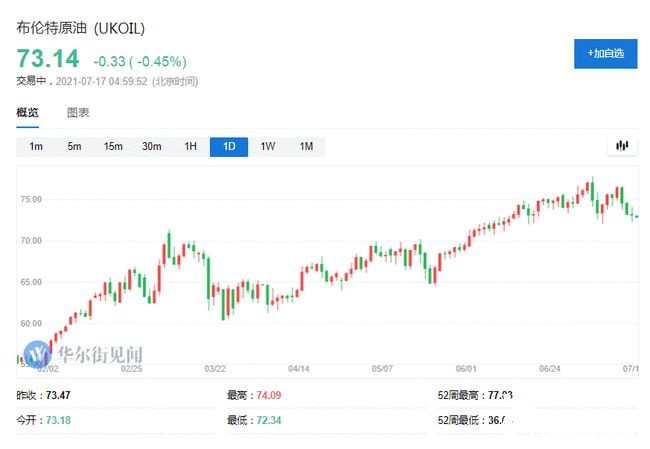Image resolution: width=650 pixels, height=449 pixels.
Task: Click the 03/22 date marker on axis
Action: tap(215, 368)
